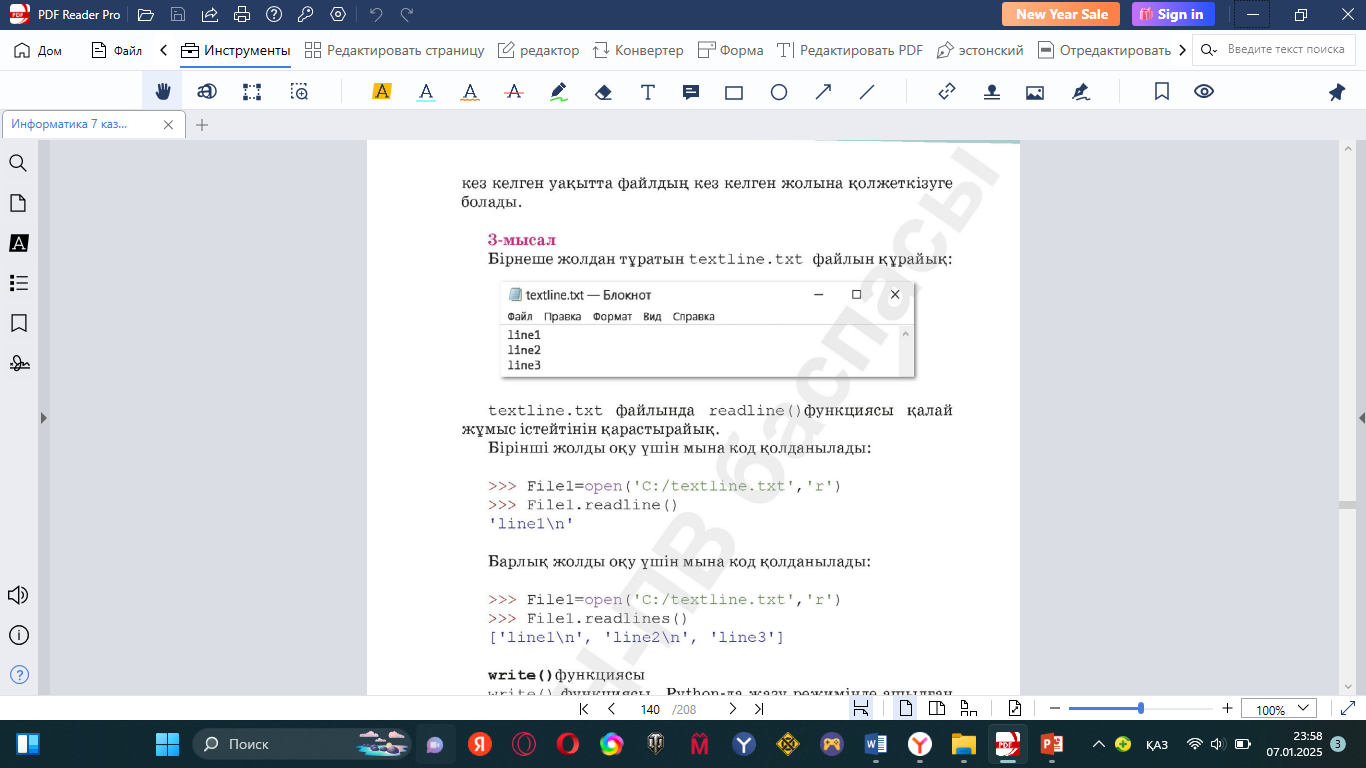Switch to the Конвертер tab
This screenshot has width=1366, height=768.
638,50
